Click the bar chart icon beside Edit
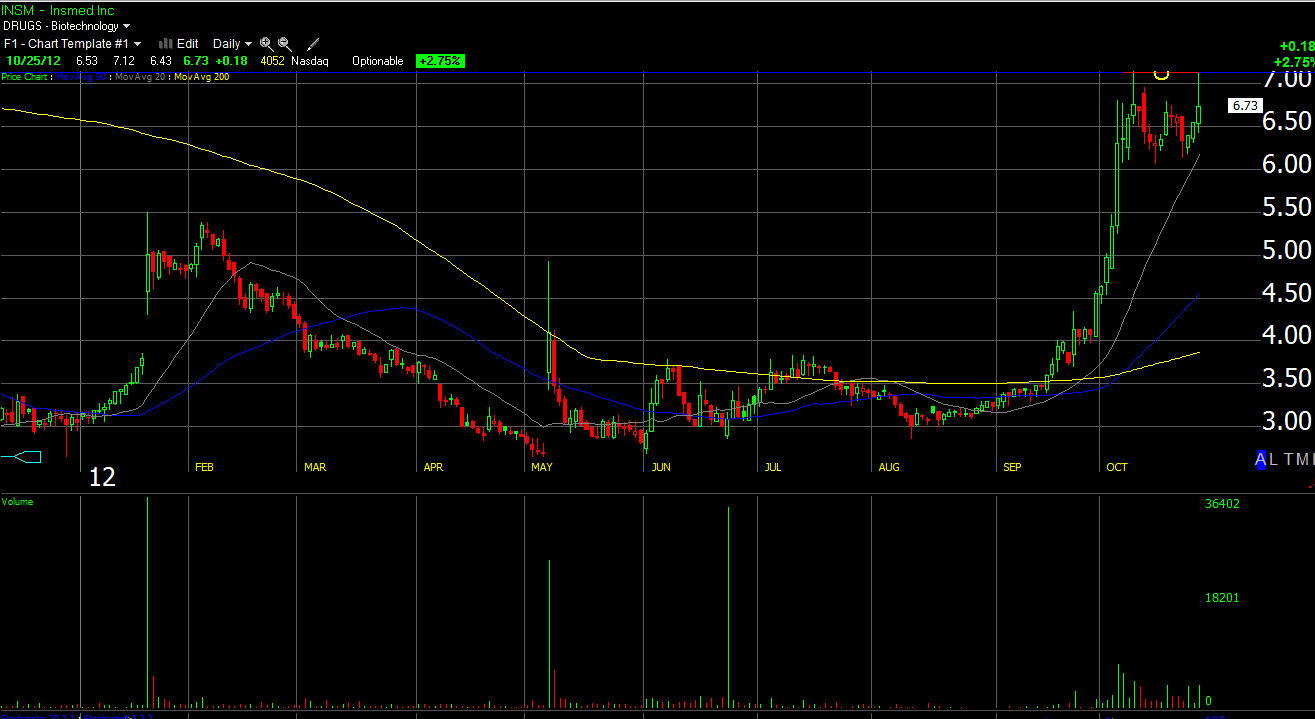The width and height of the screenshot is (1315, 719). tap(165, 44)
